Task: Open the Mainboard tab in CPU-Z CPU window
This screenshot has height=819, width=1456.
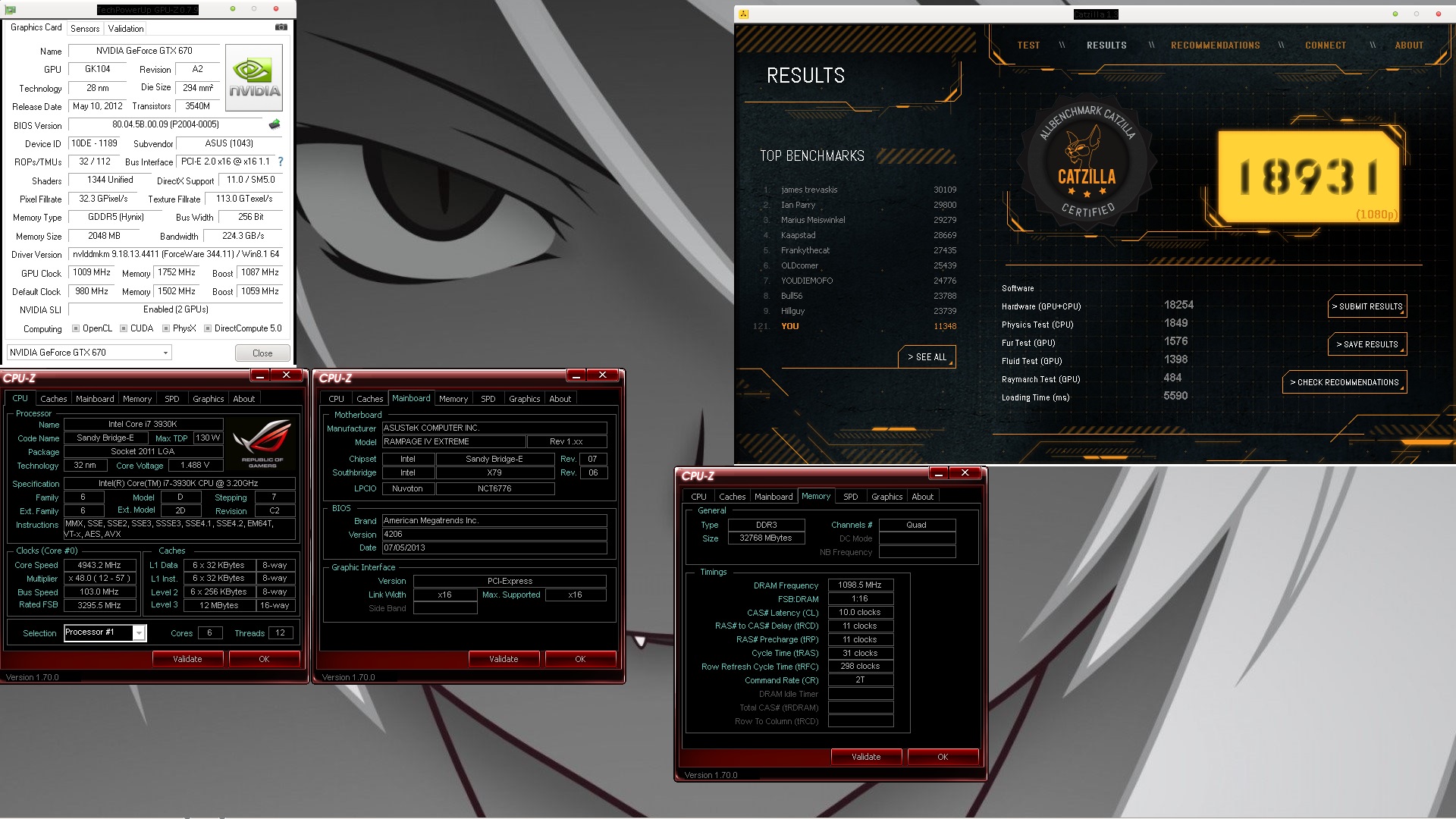Action: point(95,399)
